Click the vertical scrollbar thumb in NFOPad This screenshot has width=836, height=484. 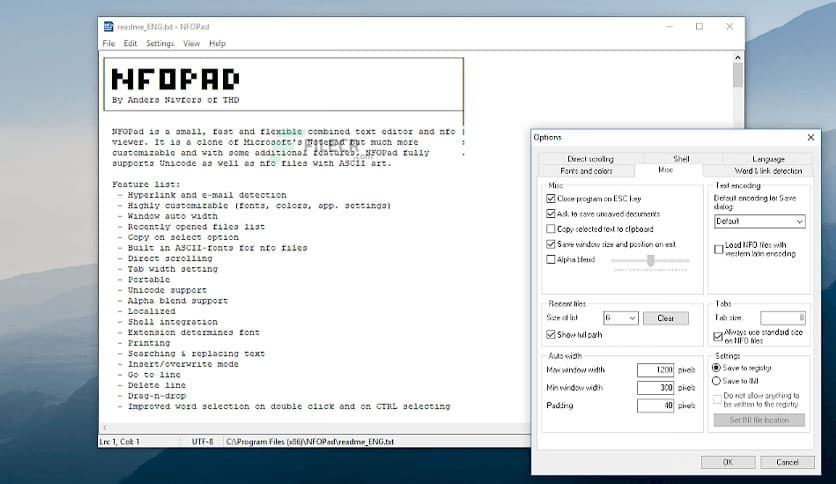(738, 75)
